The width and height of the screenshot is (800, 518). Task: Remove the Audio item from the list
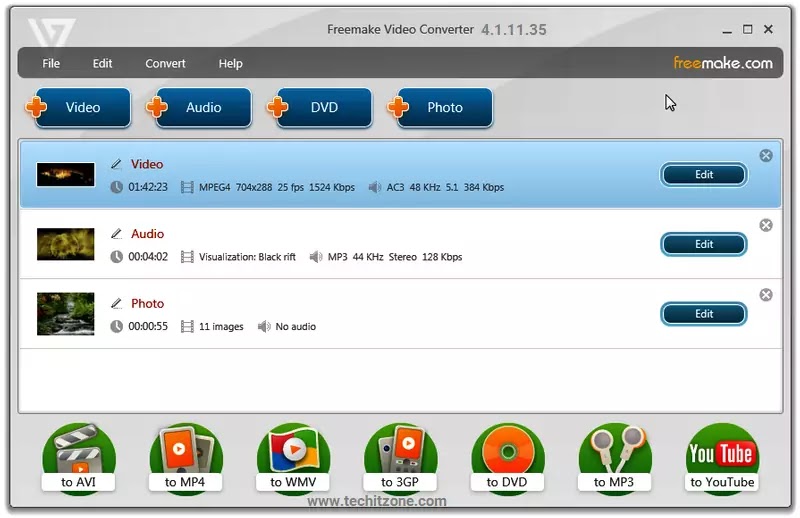point(766,225)
